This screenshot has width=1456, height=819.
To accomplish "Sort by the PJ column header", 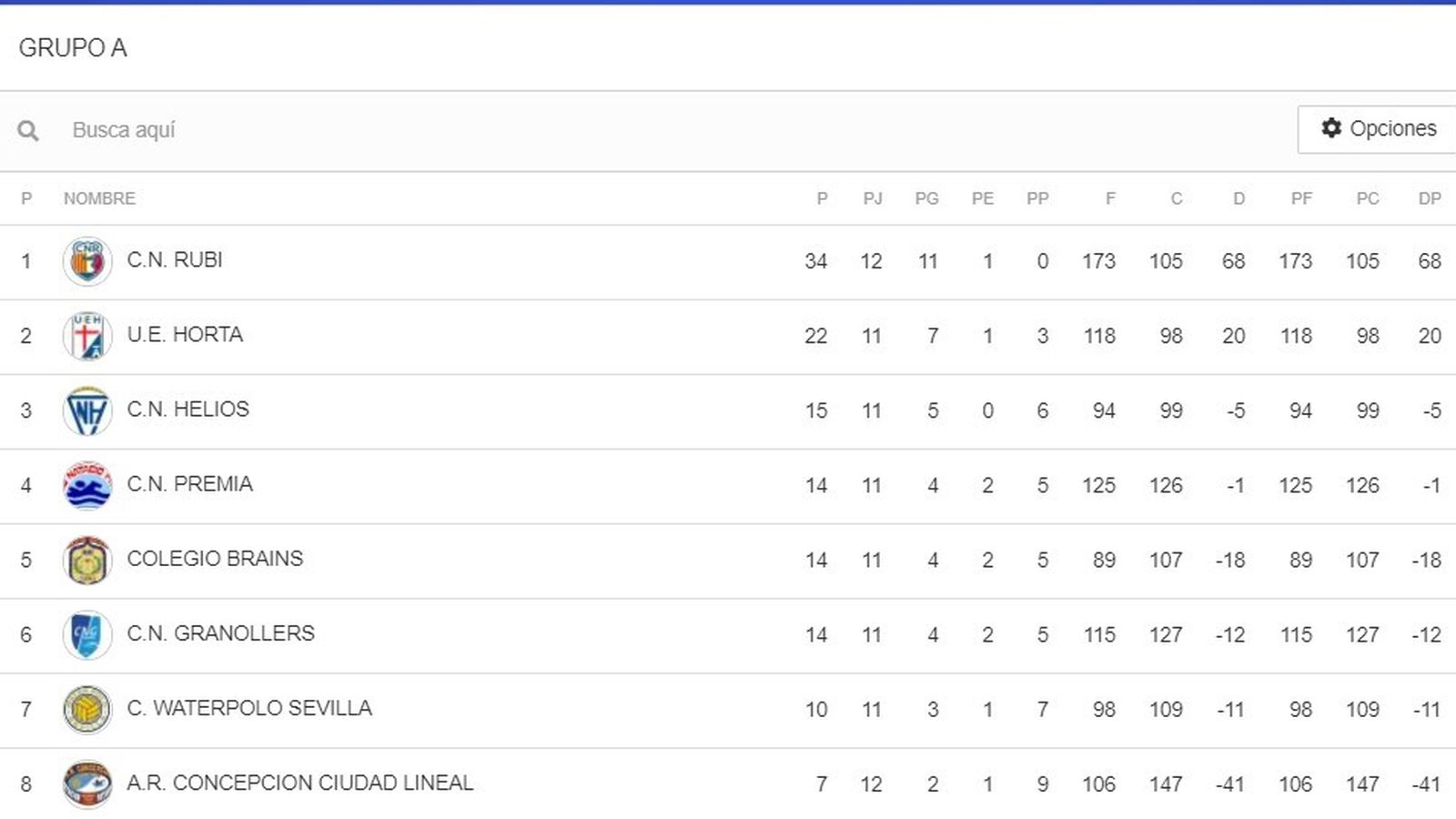I will pyautogui.click(x=875, y=198).
